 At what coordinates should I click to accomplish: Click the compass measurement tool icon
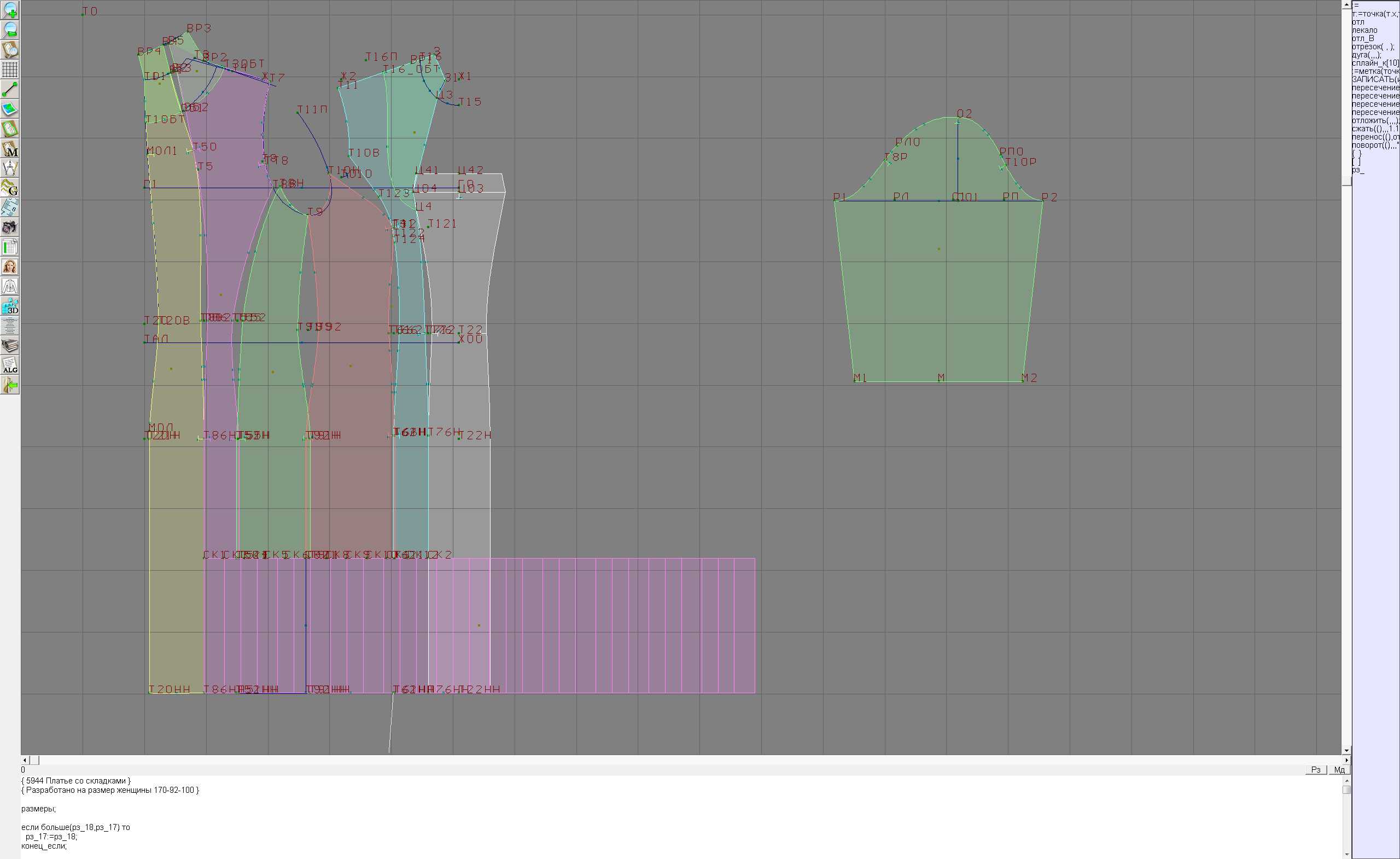pyautogui.click(x=10, y=169)
